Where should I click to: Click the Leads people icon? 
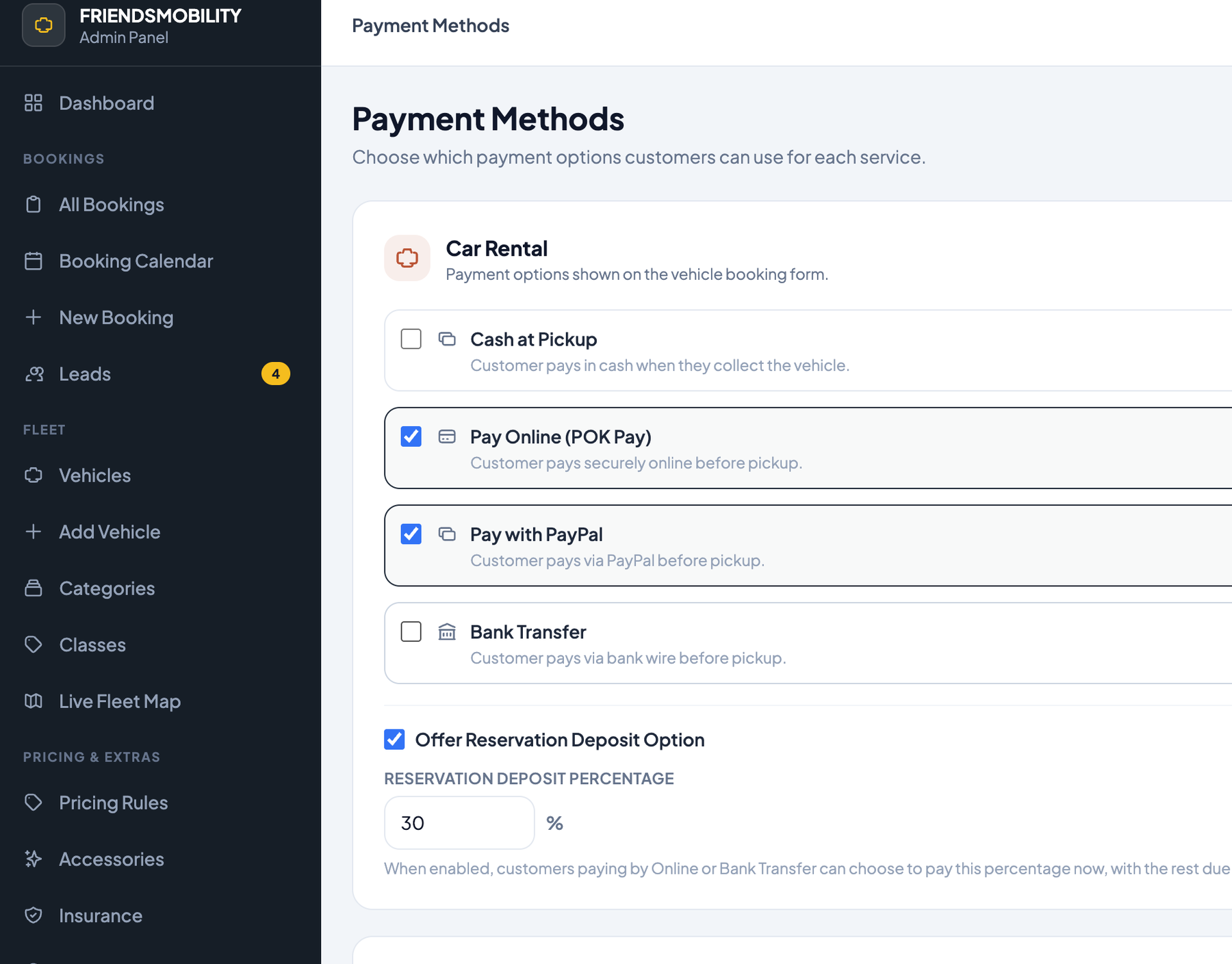(34, 374)
